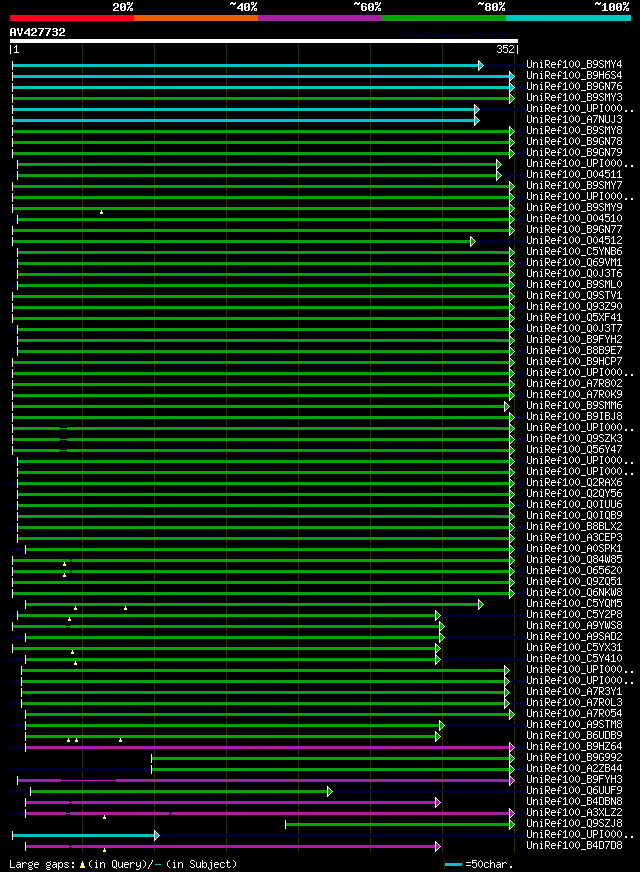Open the UniRef100_Q84W85 entry

[x=574, y=559]
